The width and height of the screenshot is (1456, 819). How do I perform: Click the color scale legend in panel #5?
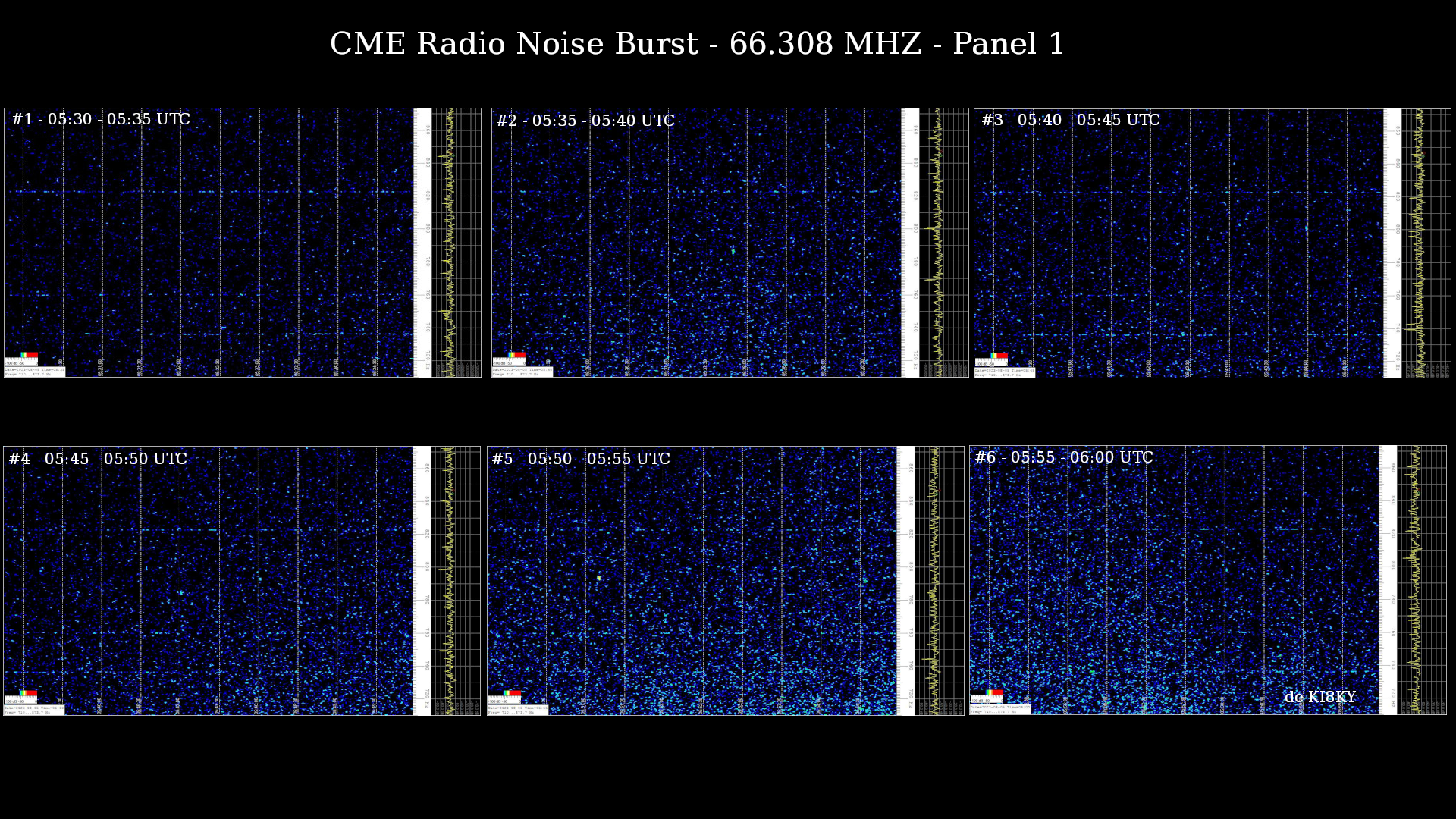coord(511,693)
